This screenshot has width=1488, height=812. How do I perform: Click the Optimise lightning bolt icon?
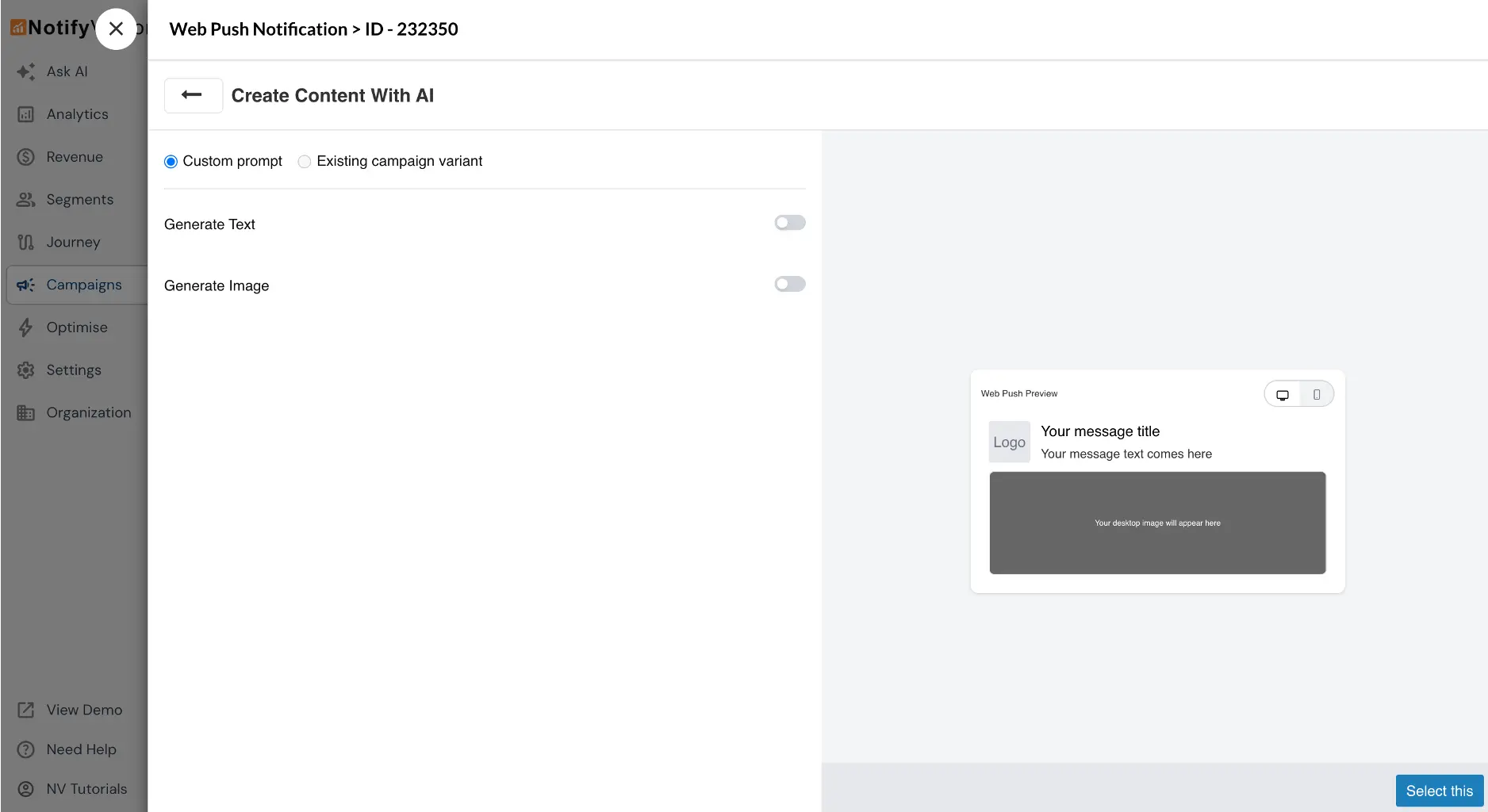pyautogui.click(x=25, y=327)
